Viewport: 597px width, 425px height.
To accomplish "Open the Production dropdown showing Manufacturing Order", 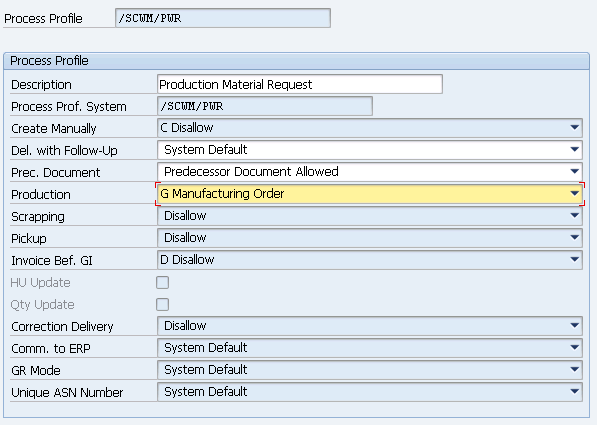I will point(370,194).
